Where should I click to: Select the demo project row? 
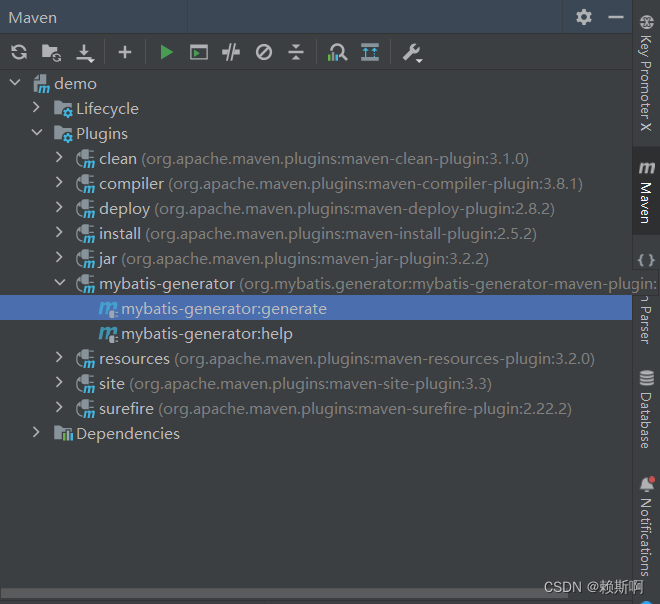pos(316,84)
